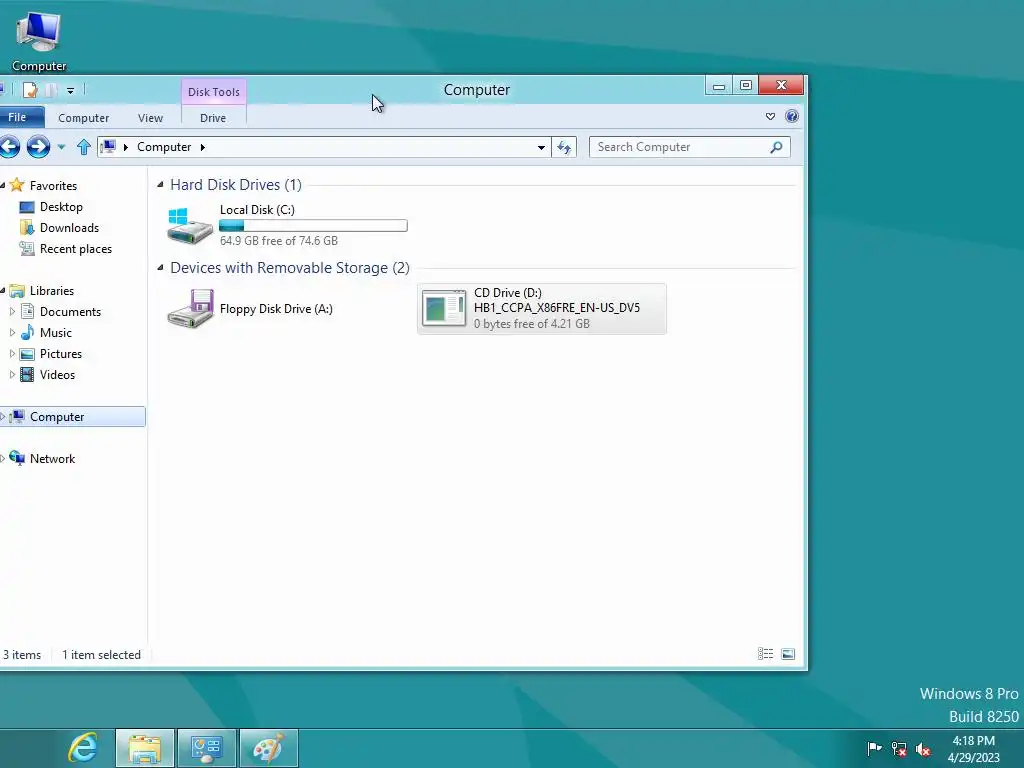Open the Pictures library
This screenshot has width=1024, height=768.
pyautogui.click(x=61, y=354)
